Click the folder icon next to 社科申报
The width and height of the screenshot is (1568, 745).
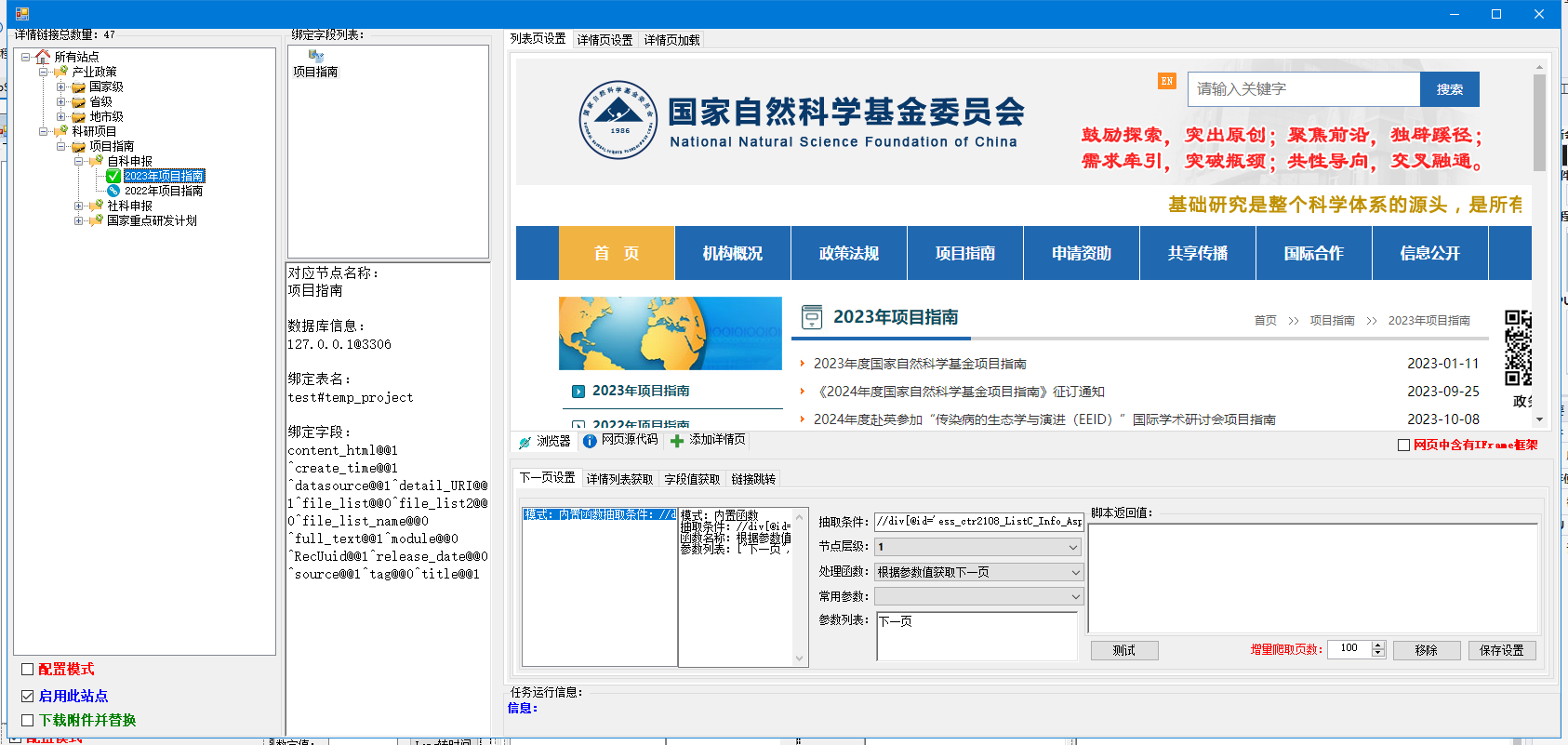97,206
